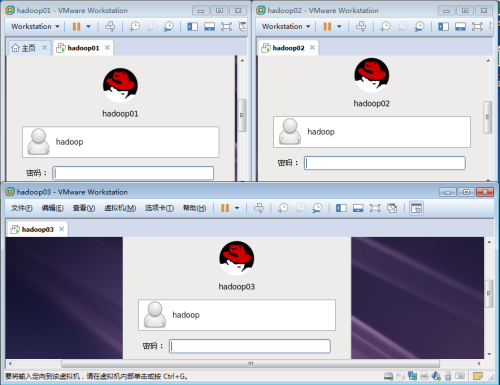Expand power options arrow in hadoop01 window
Viewport: 500px width, 385px height.
(89, 26)
